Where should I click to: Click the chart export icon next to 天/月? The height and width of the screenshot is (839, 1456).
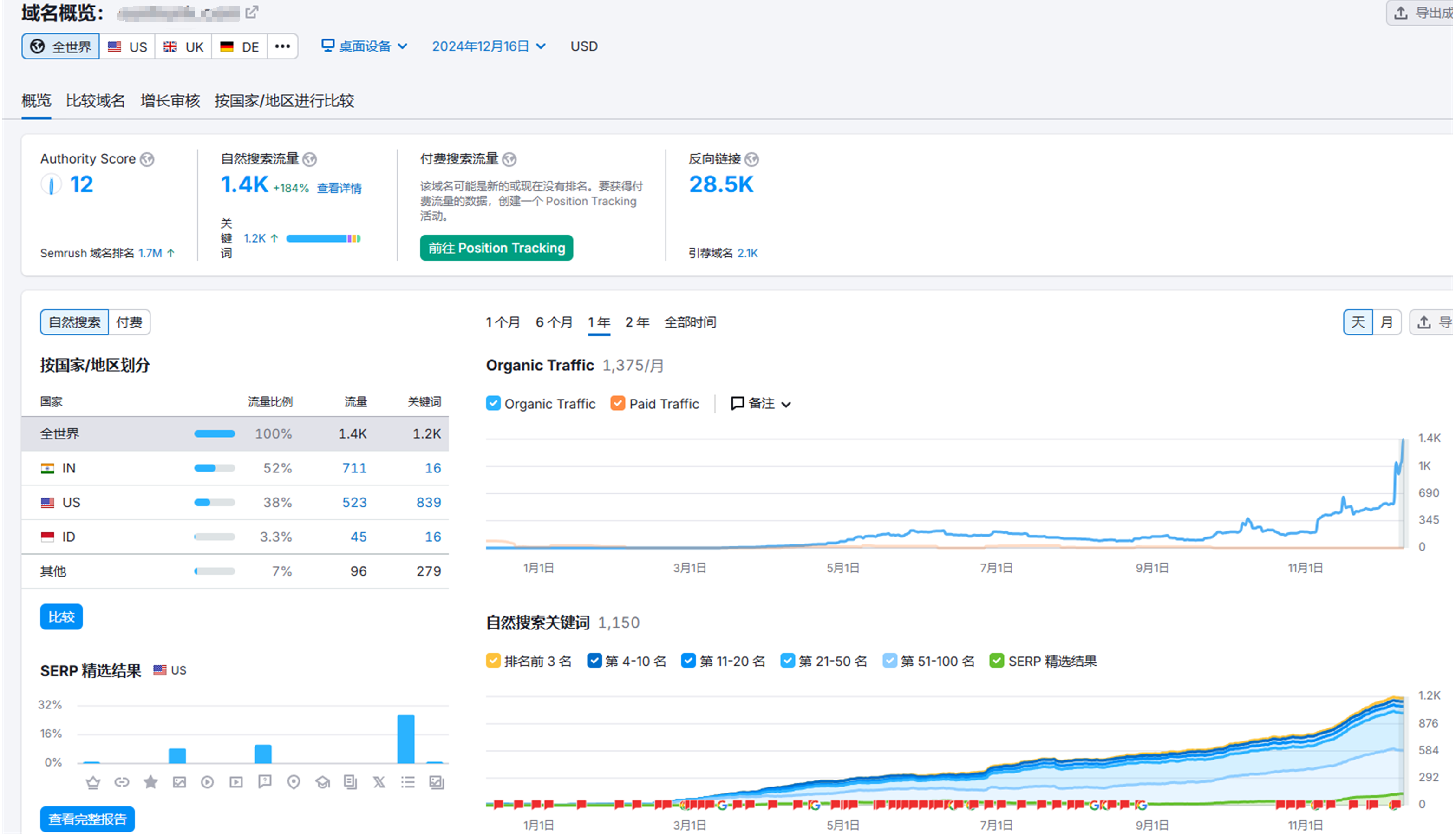(x=1432, y=322)
